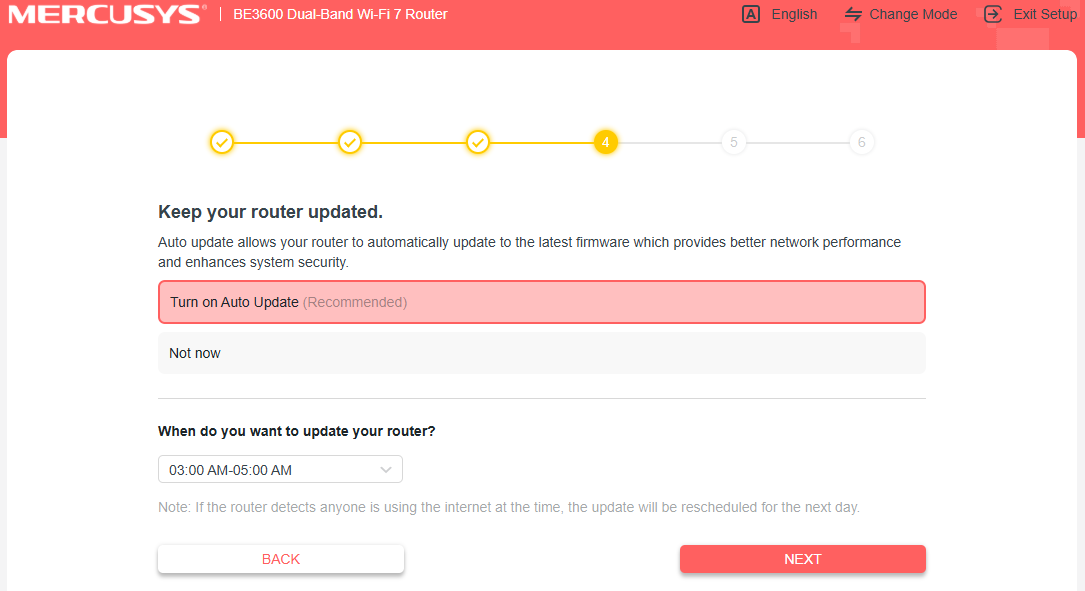Click the first completed step checkmark

pyautogui.click(x=222, y=142)
